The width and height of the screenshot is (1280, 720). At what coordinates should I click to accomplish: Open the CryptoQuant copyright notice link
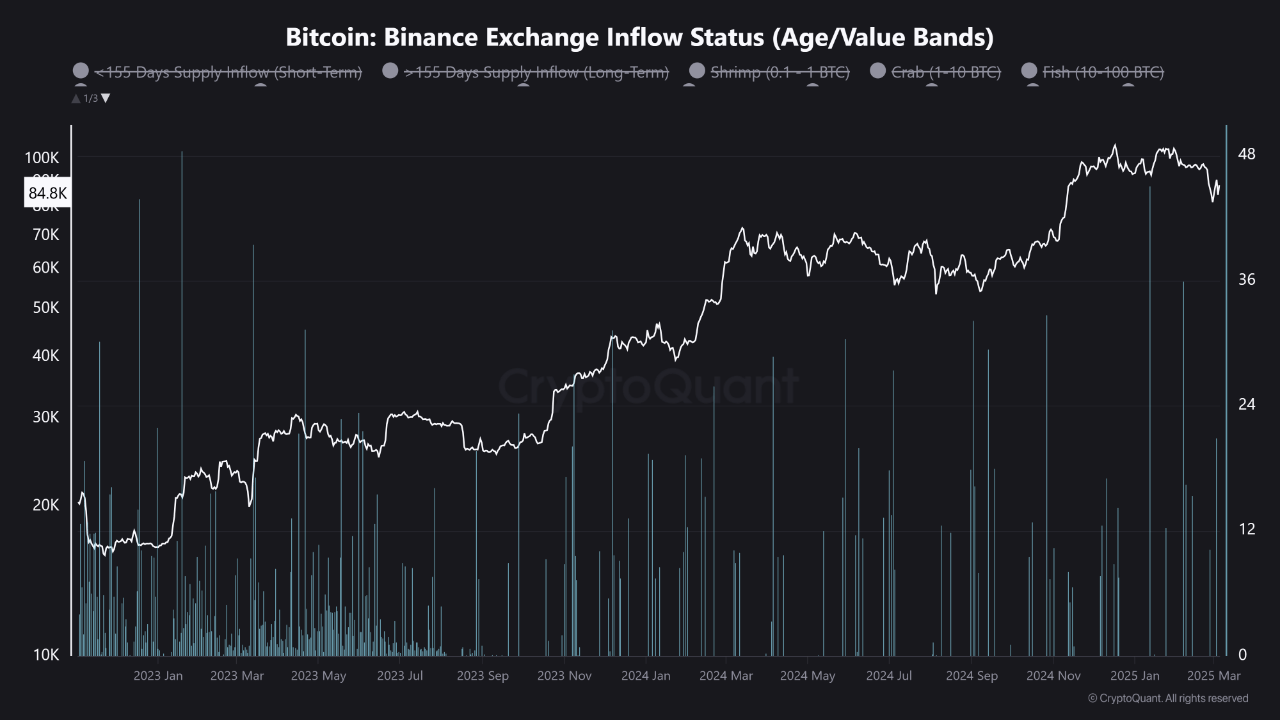(x=1167, y=698)
